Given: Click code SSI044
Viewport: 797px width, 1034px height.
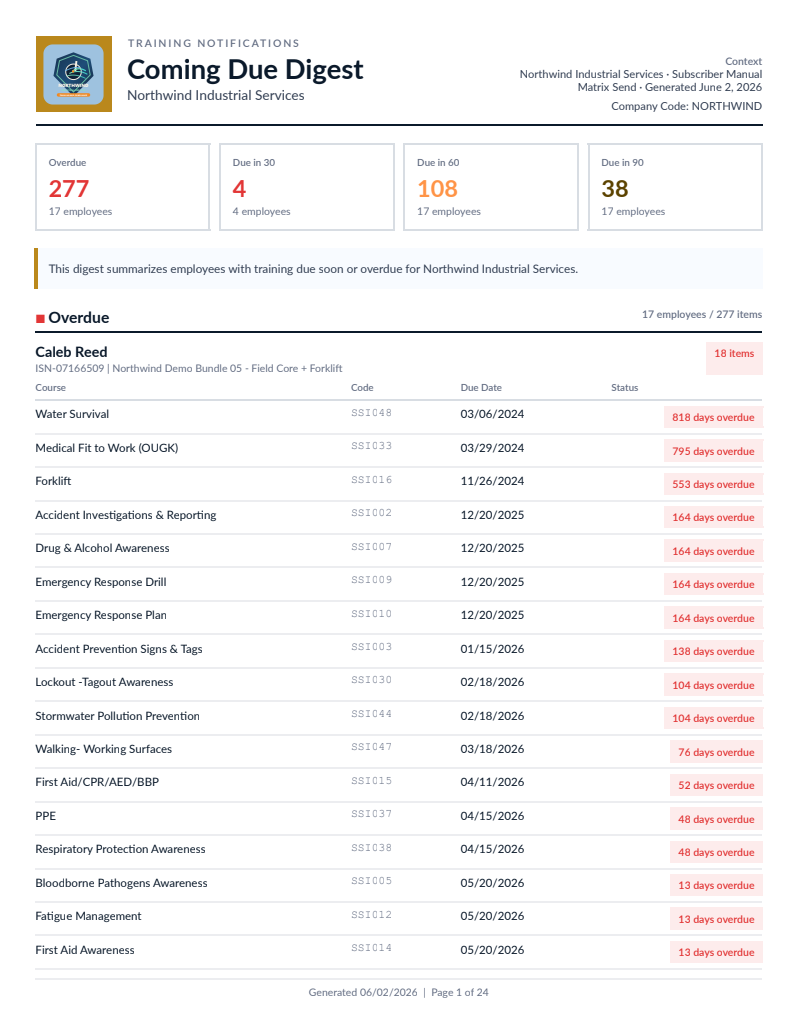Looking at the screenshot, I should point(371,714).
